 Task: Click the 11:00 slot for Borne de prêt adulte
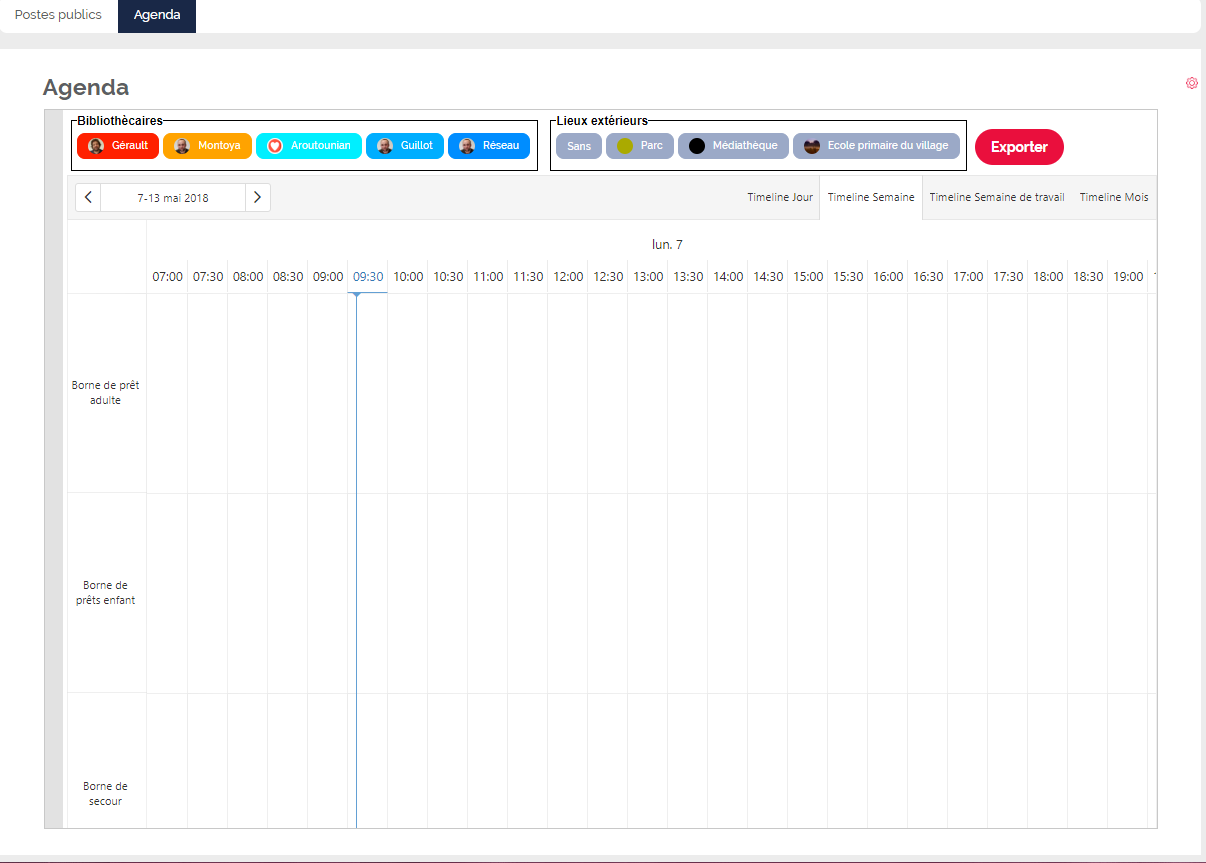pyautogui.click(x=488, y=393)
